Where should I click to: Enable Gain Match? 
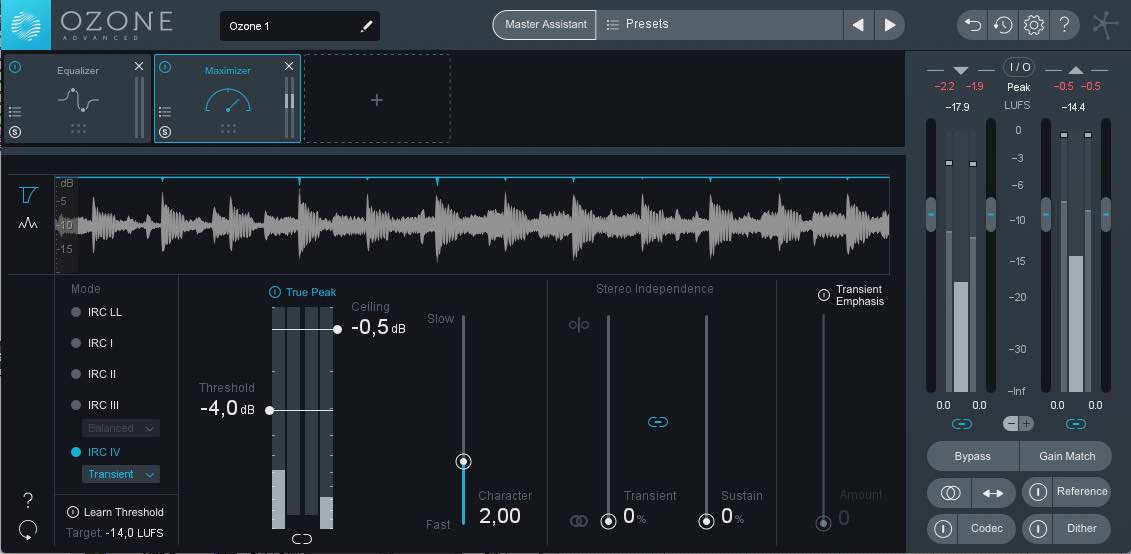point(1067,456)
